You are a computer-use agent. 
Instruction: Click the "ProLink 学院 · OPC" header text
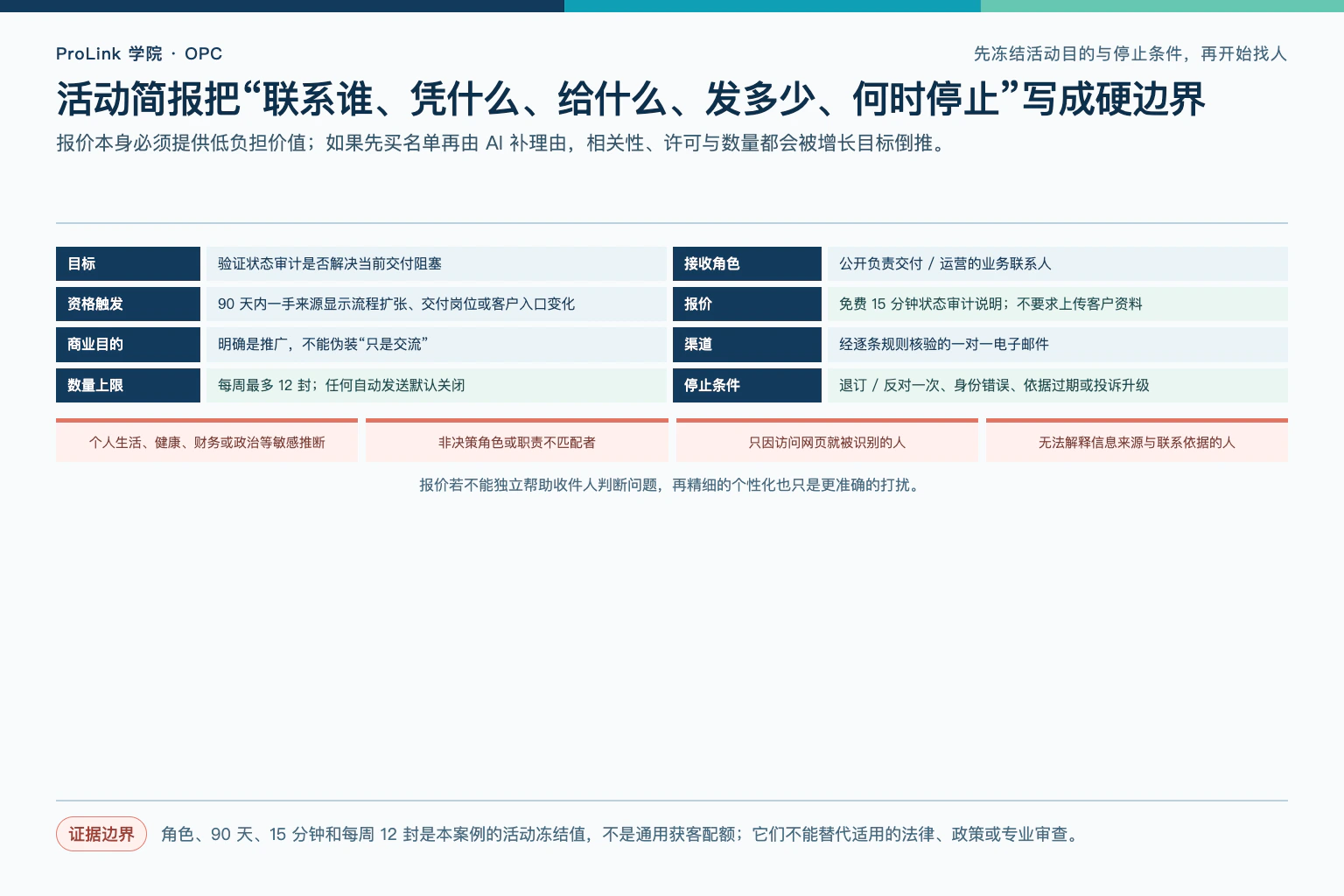coord(139,53)
